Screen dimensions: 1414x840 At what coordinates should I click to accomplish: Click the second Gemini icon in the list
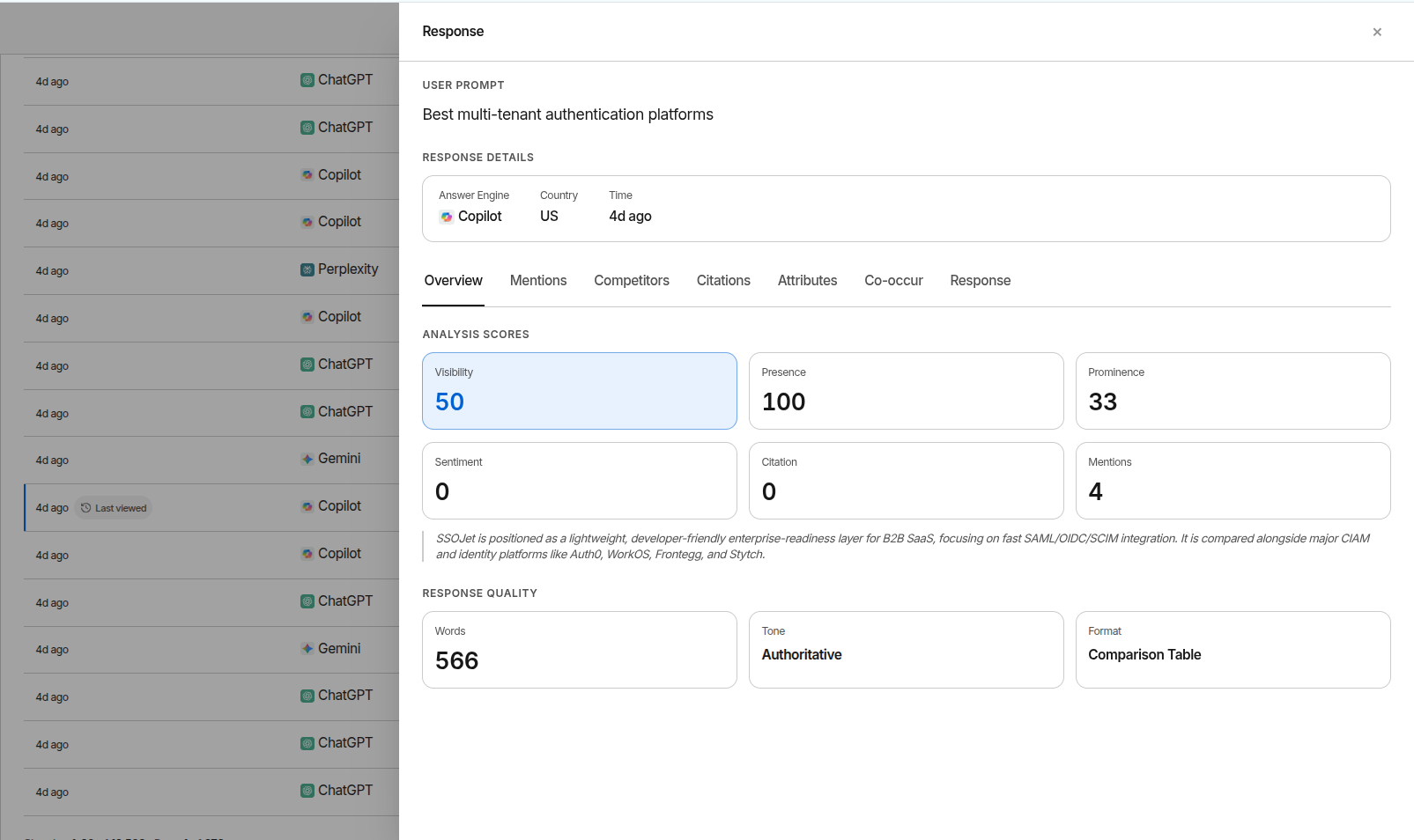pyautogui.click(x=307, y=649)
